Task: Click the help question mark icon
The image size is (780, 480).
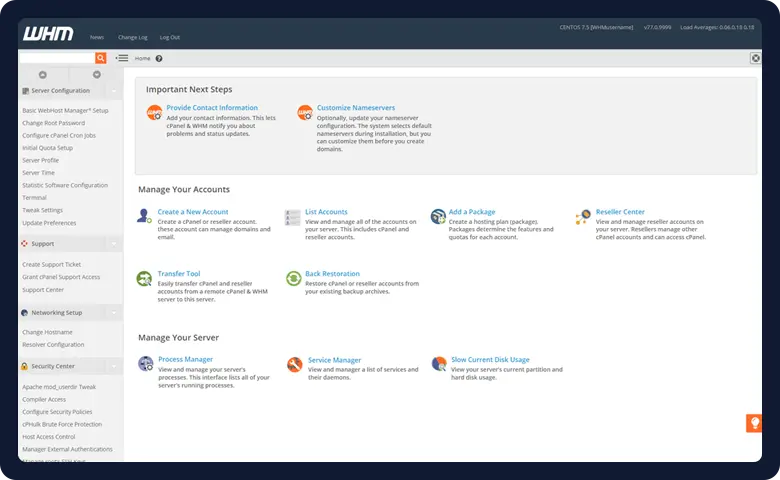Action: click(159, 58)
